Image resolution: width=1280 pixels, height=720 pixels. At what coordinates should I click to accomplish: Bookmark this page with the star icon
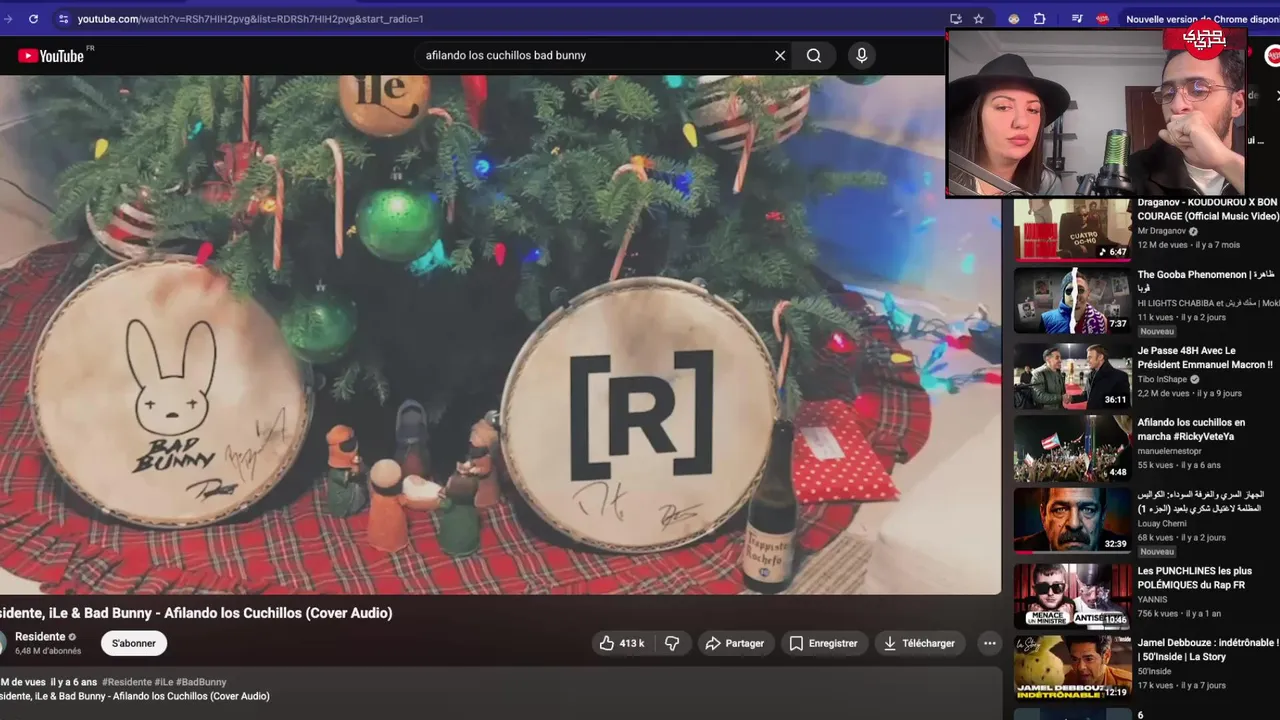pos(979,19)
